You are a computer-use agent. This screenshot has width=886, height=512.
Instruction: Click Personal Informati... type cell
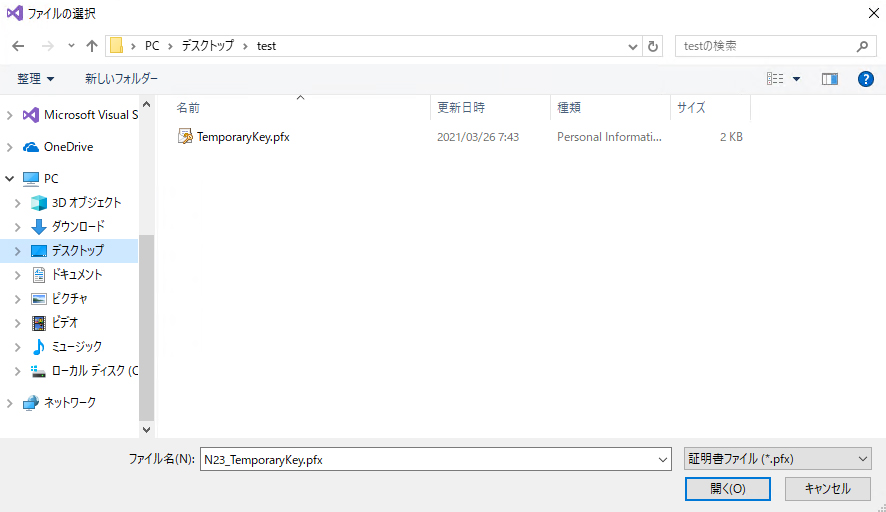609,137
